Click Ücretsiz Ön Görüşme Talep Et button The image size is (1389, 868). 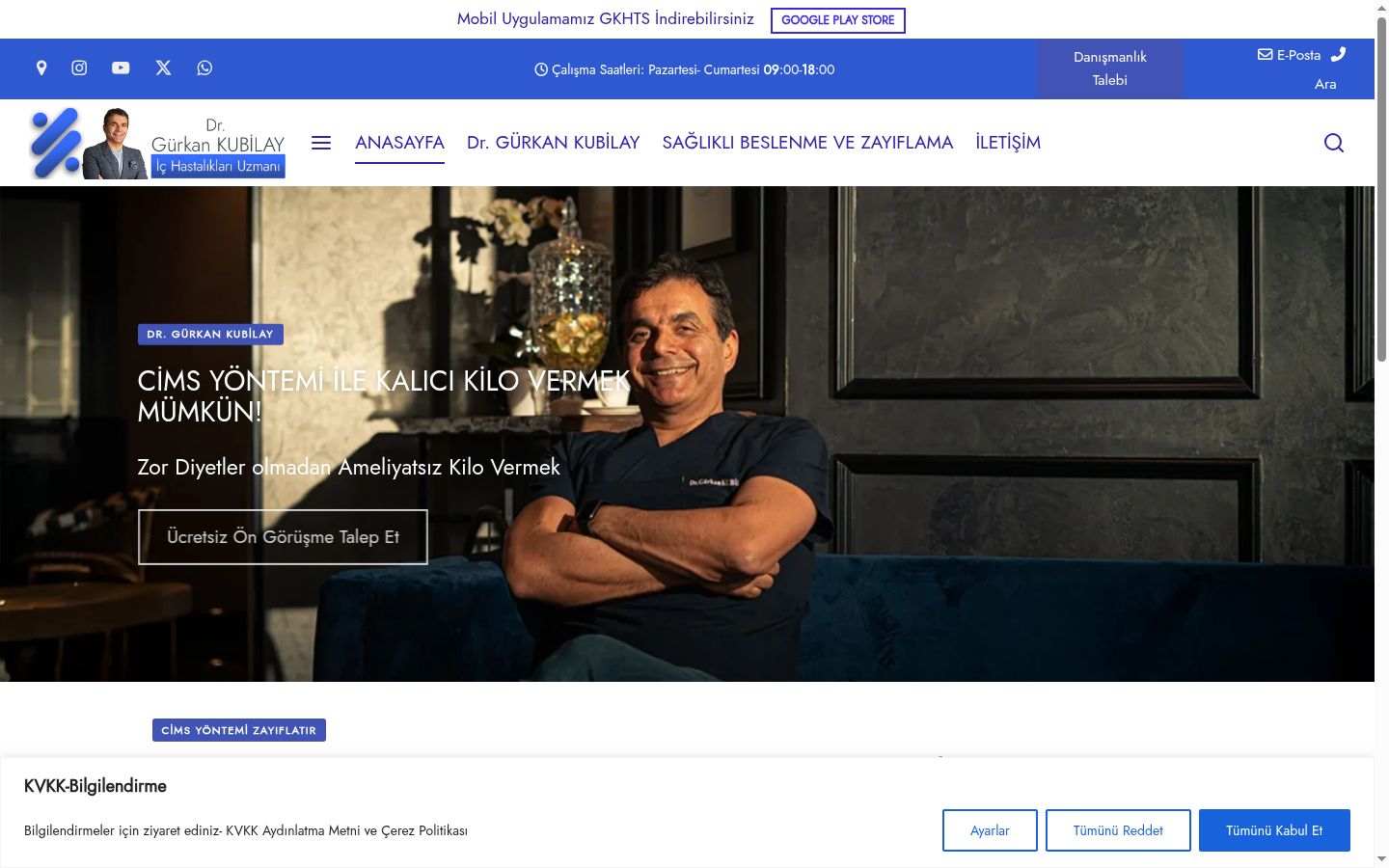pyautogui.click(x=283, y=537)
